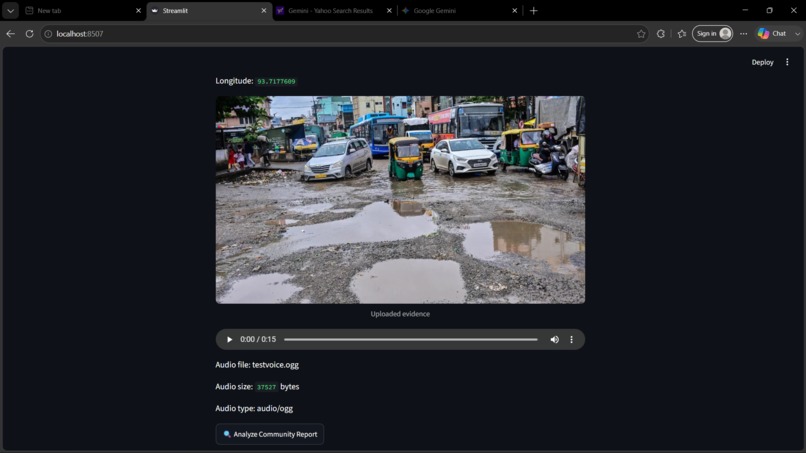Screen dimensions: 806x453
Task: Open browser extensions icon
Action: tap(661, 33)
